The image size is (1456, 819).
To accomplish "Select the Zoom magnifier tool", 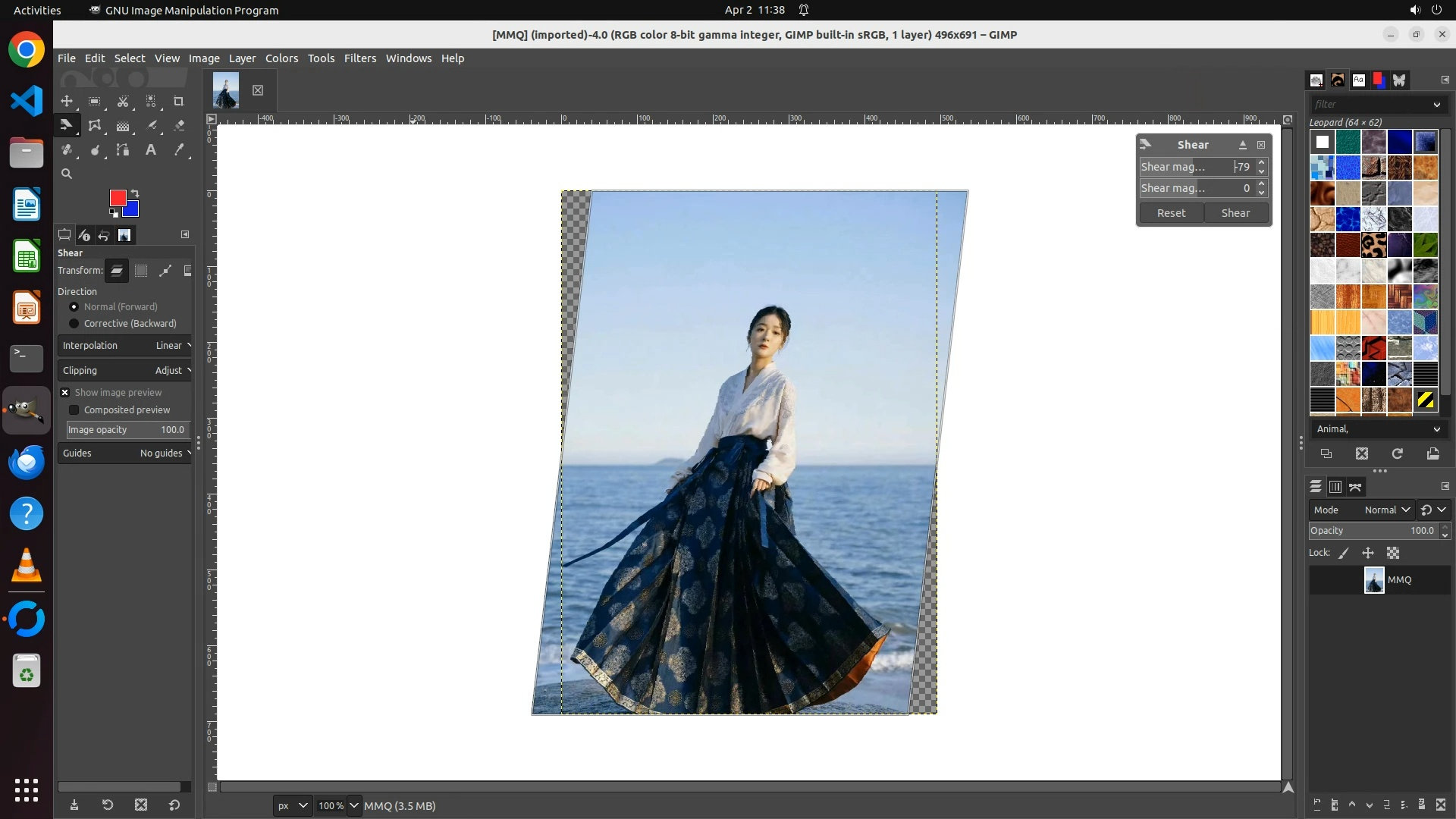I will coord(67,174).
